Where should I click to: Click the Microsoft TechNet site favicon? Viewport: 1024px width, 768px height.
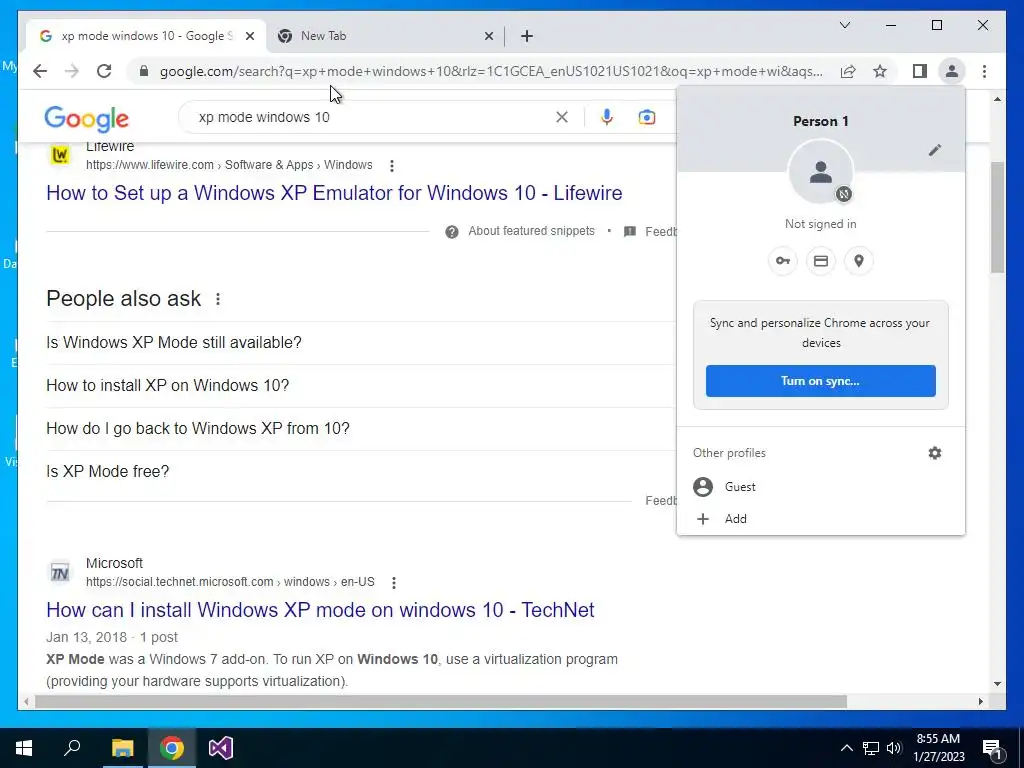(60, 573)
